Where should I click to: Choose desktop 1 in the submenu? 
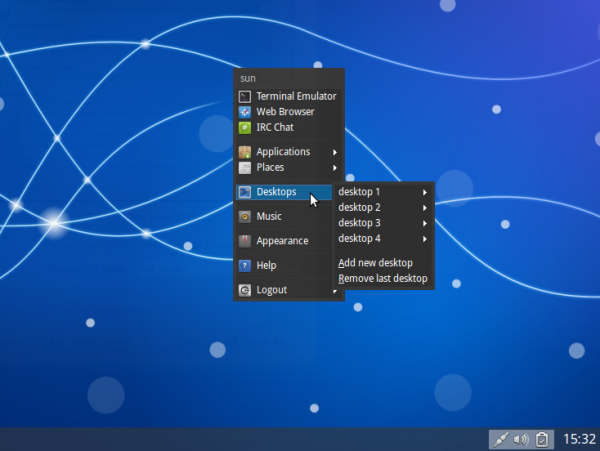[360, 192]
